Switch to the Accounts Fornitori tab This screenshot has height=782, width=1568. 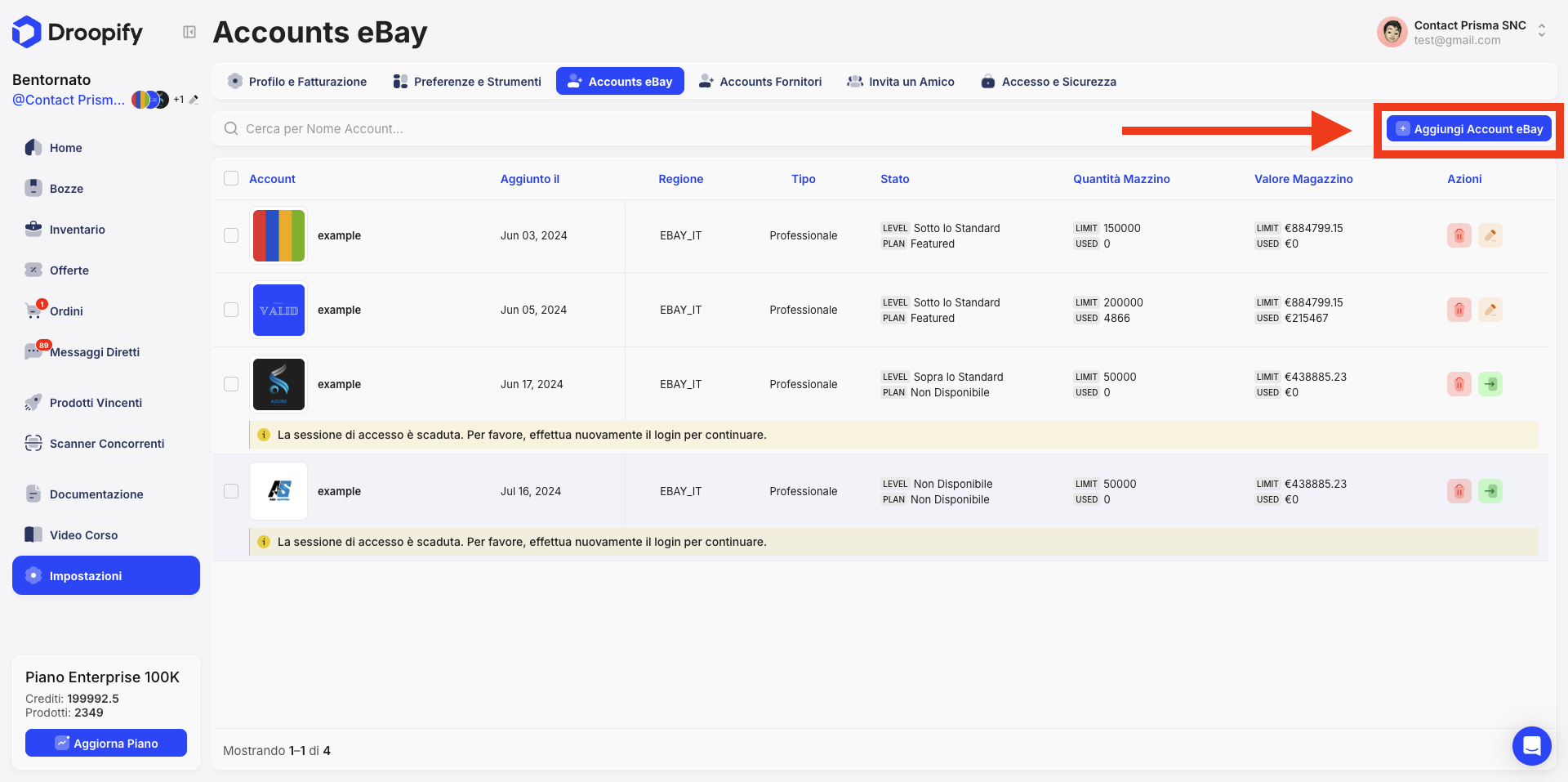pyautogui.click(x=759, y=82)
